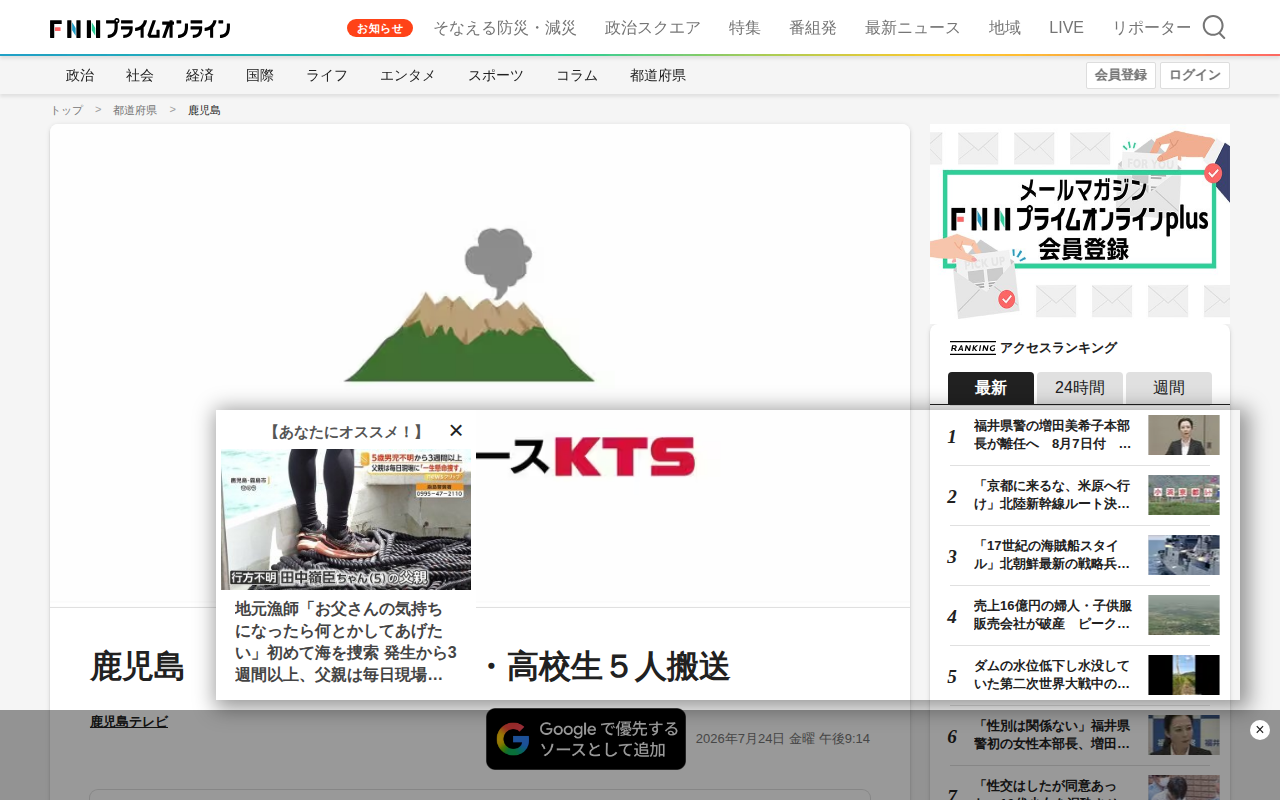1280x800 pixels.
Task: Open the 地域 menu item
Action: click(1005, 28)
